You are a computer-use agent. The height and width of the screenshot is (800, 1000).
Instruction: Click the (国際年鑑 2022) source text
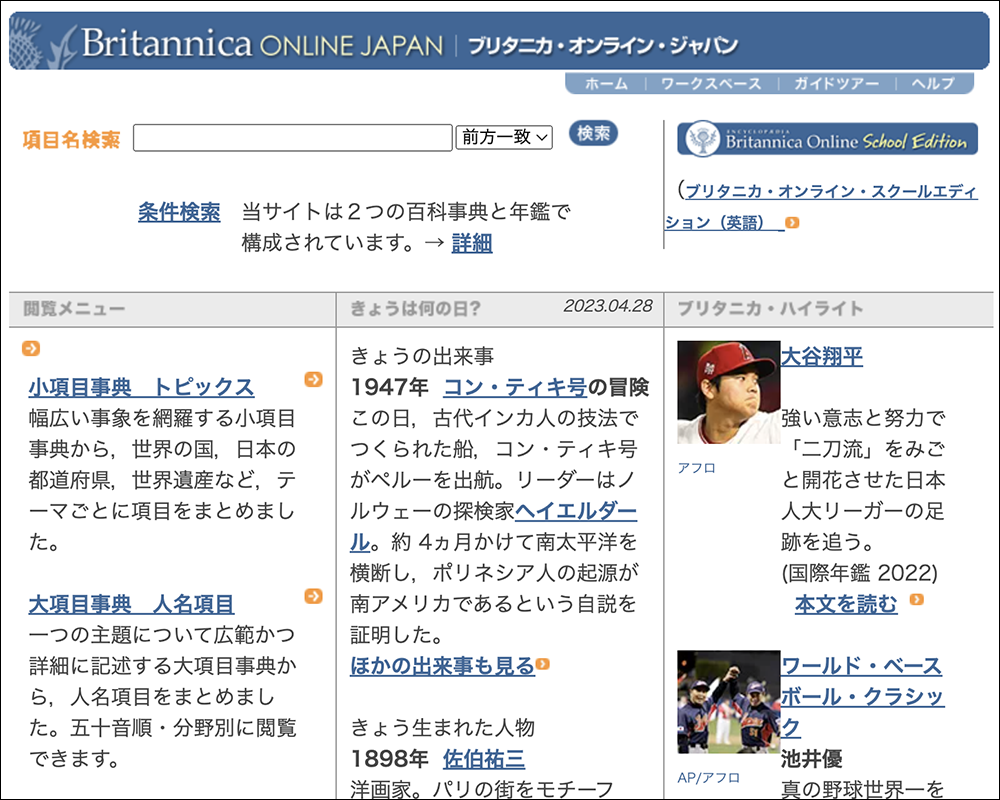click(x=860, y=573)
